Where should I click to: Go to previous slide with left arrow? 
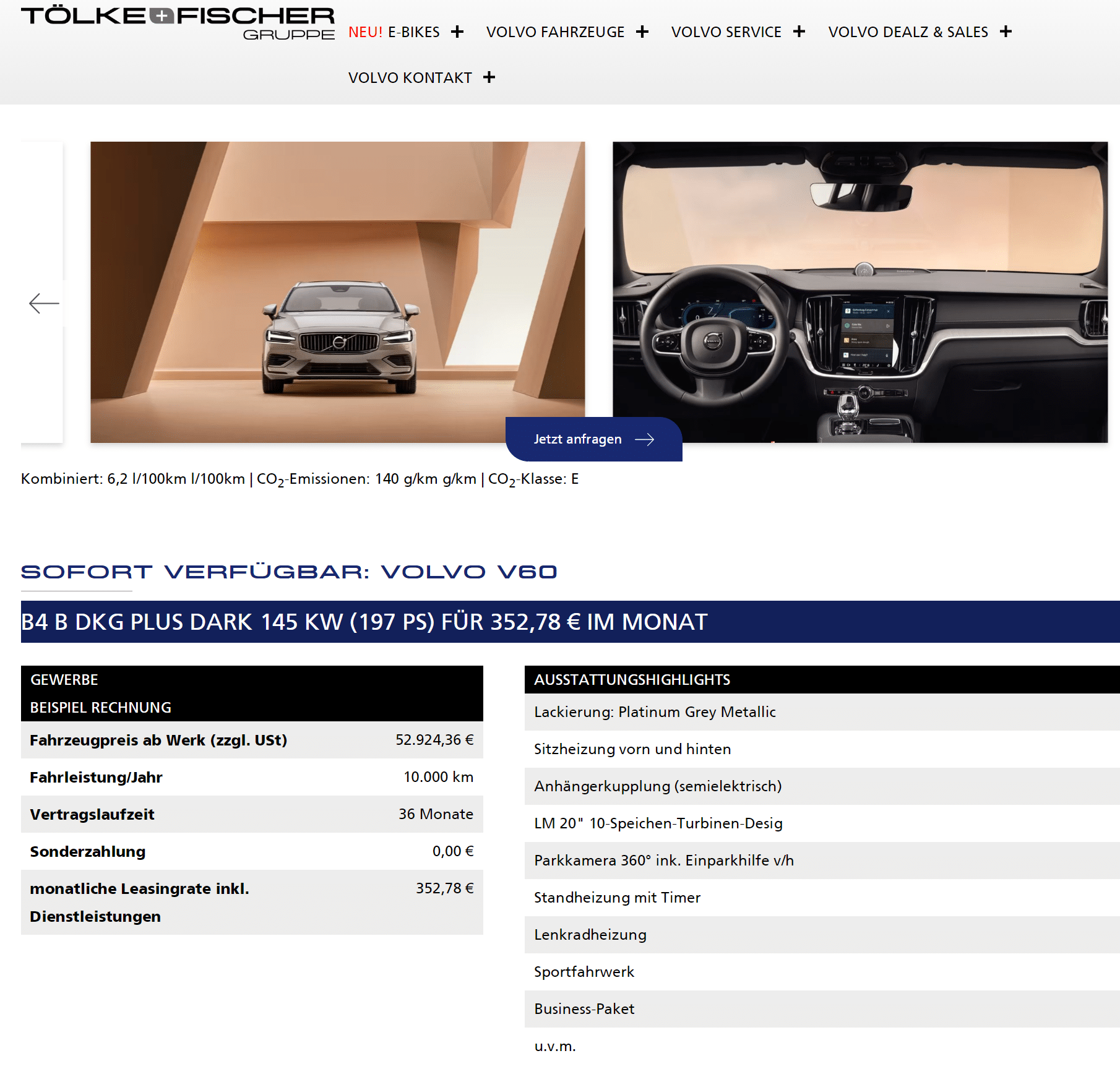[44, 303]
